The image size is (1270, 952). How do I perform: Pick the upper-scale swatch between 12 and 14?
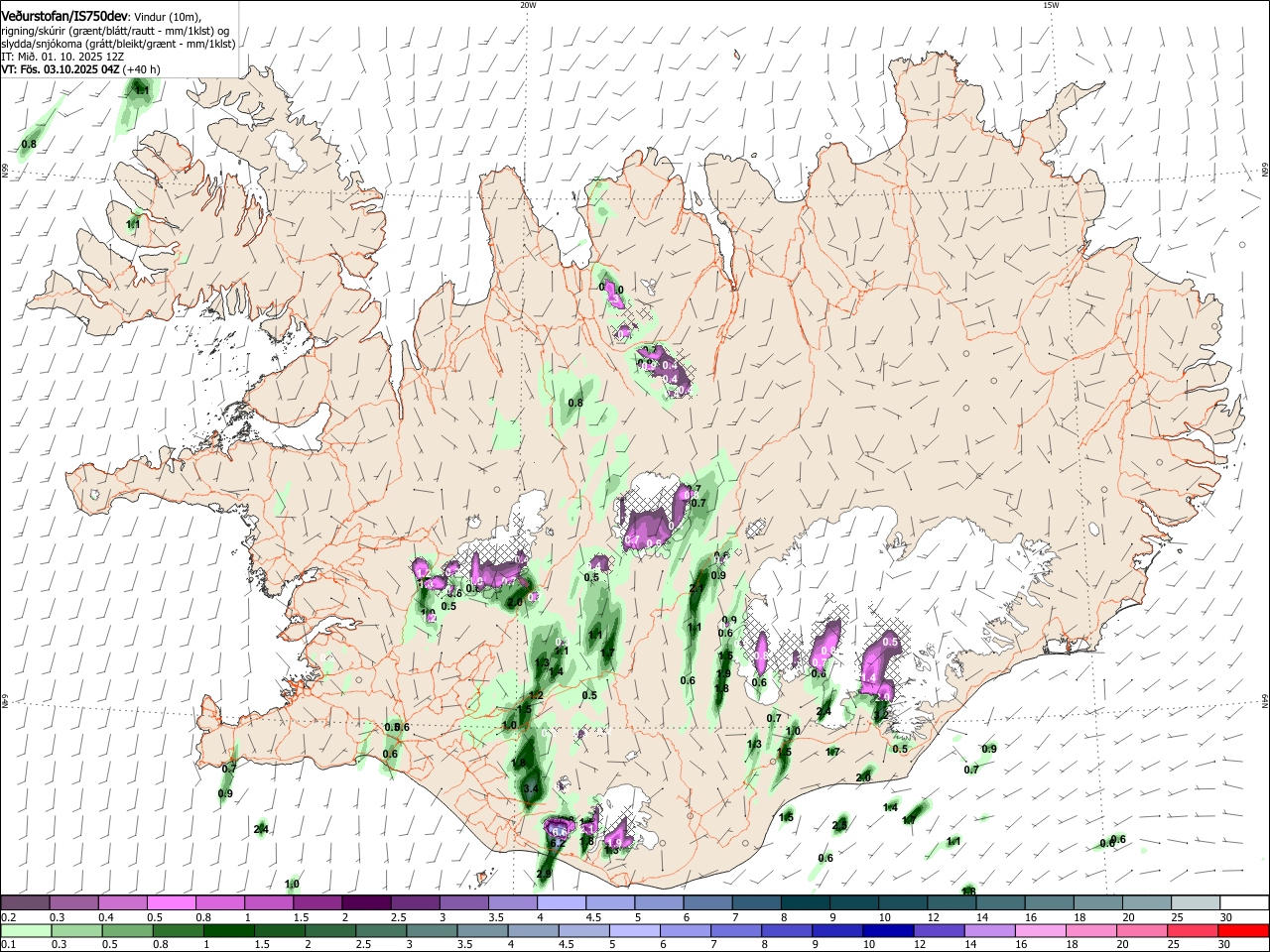(952, 902)
